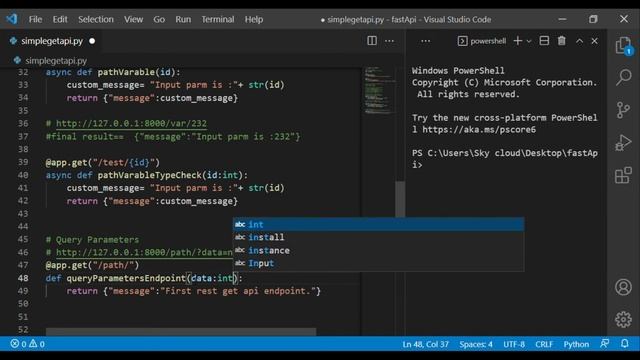Open the Run and Debug view
640x360 pixels.
(623, 143)
